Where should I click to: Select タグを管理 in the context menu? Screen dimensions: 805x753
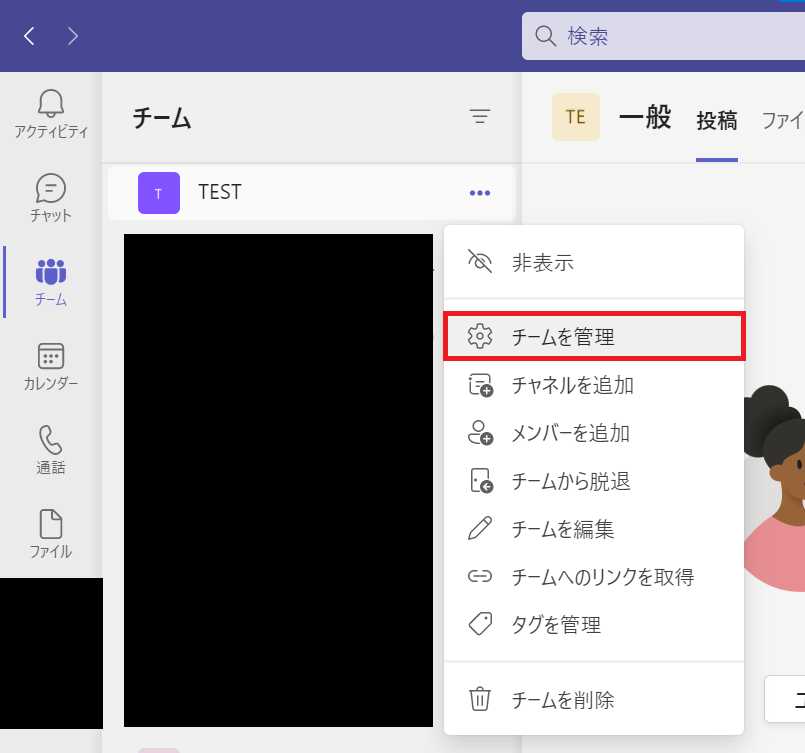pyautogui.click(x=594, y=625)
